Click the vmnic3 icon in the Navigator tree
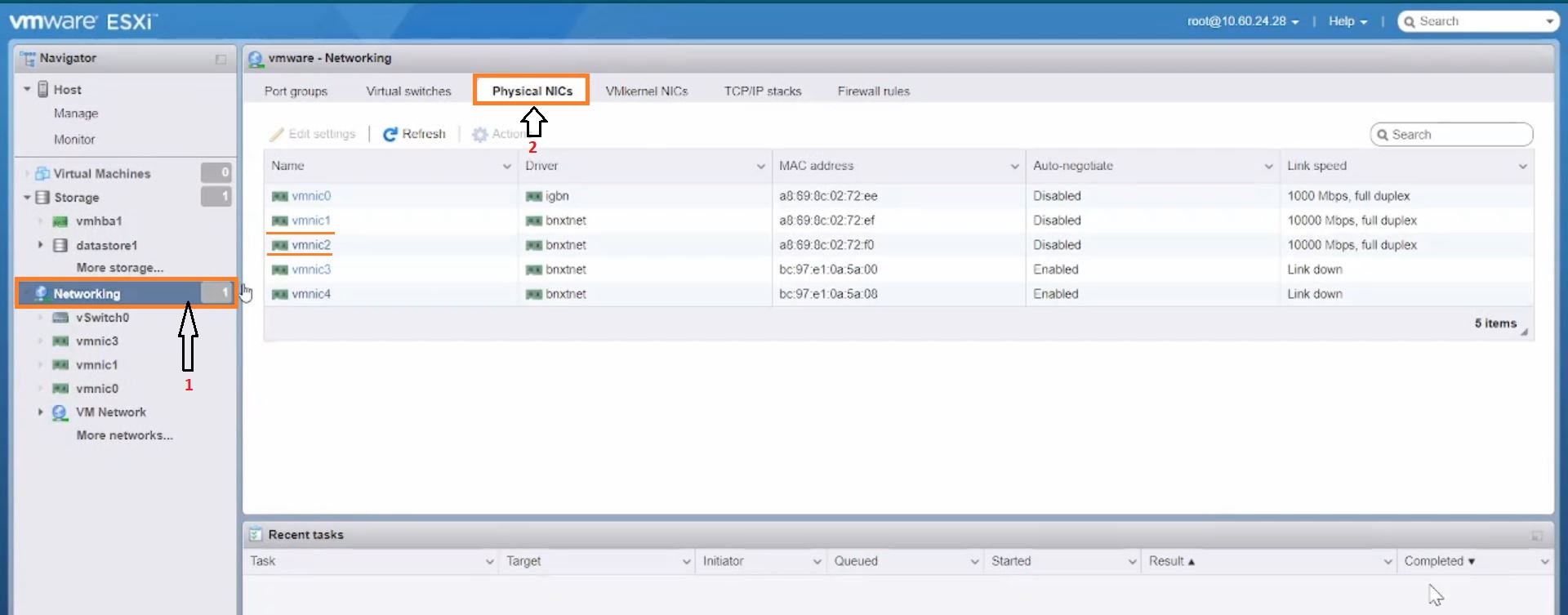Viewport: 1568px width, 615px height. [x=60, y=341]
